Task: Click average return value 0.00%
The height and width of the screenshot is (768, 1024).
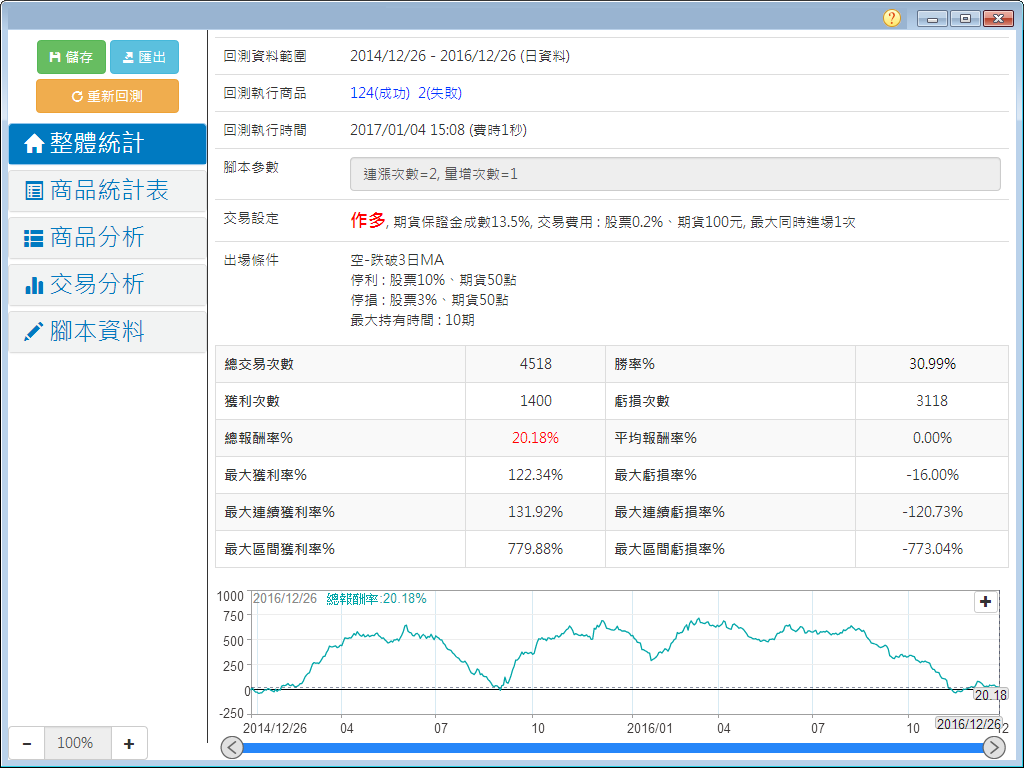Action: click(x=932, y=438)
